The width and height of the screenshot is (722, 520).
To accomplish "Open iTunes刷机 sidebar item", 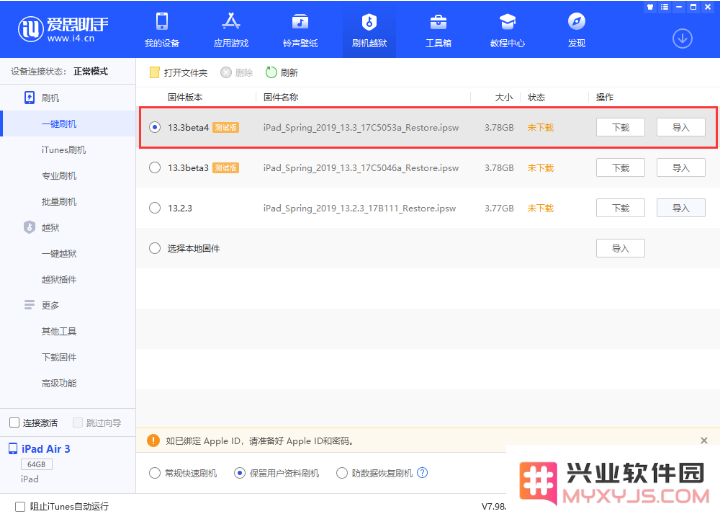I will (x=64, y=150).
